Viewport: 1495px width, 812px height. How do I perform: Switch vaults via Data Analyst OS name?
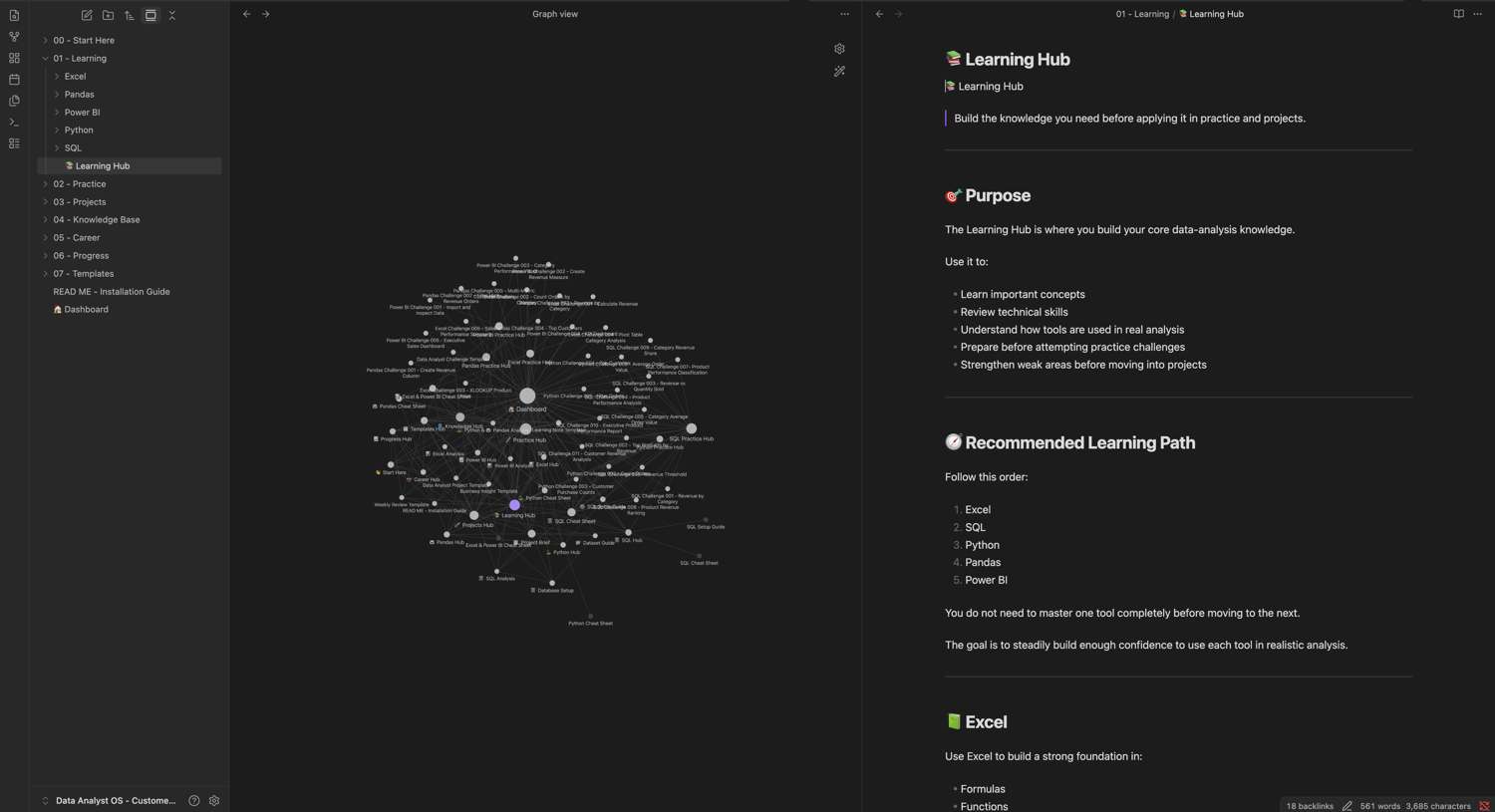116,801
